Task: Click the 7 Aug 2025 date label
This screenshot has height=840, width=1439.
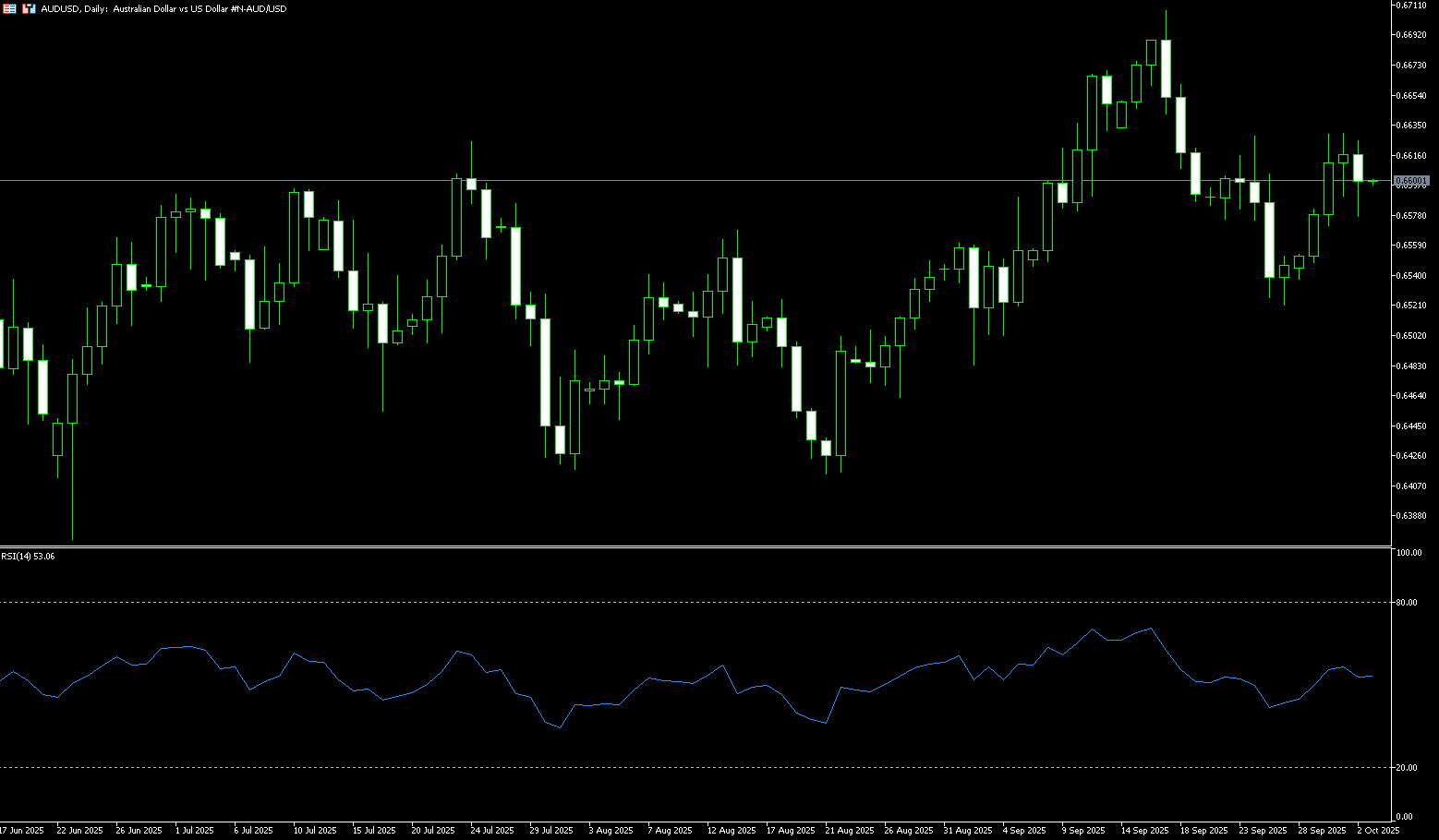Action: pyautogui.click(x=670, y=831)
